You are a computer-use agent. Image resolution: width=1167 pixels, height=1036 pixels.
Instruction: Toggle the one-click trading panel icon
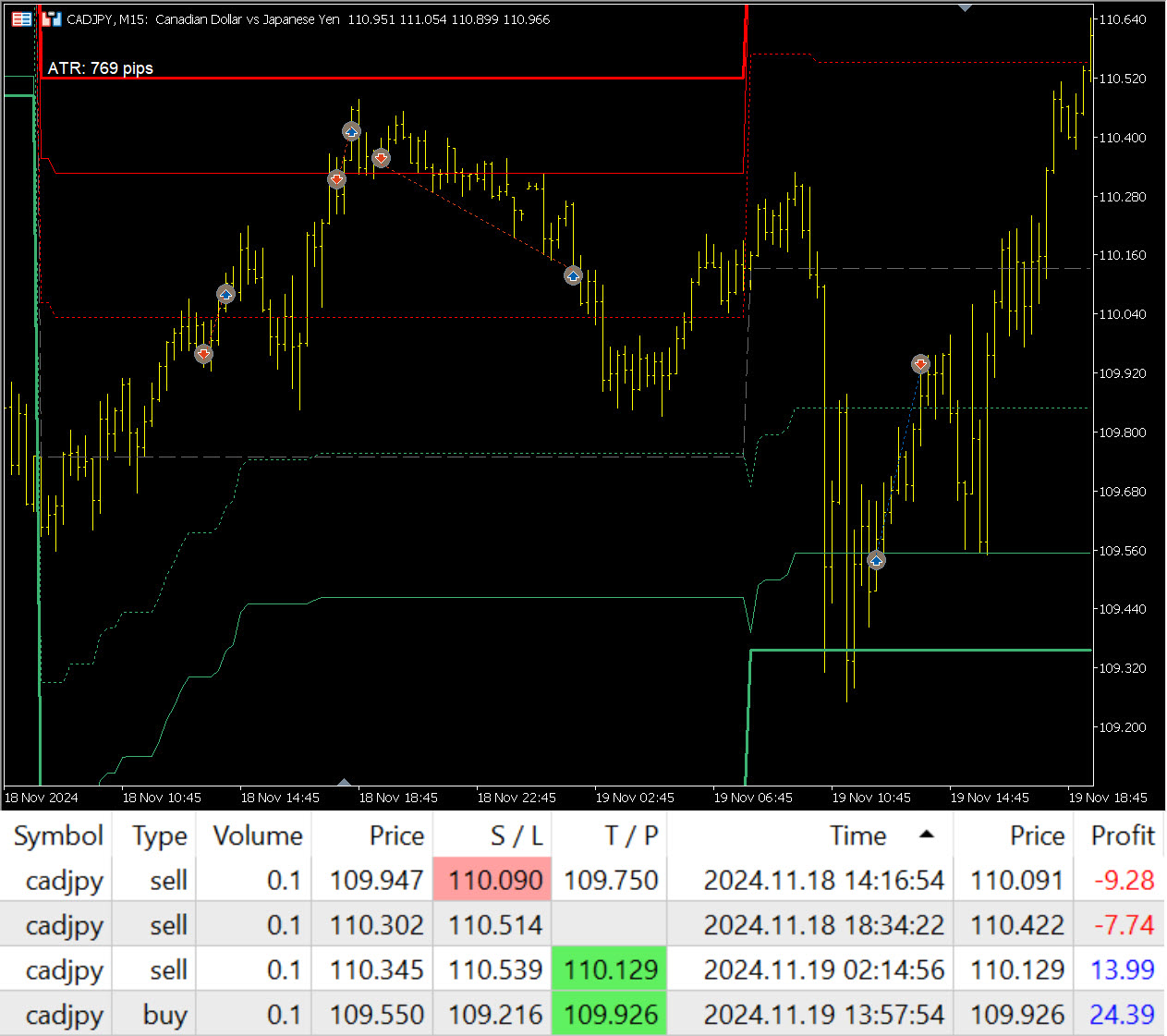(x=52, y=18)
